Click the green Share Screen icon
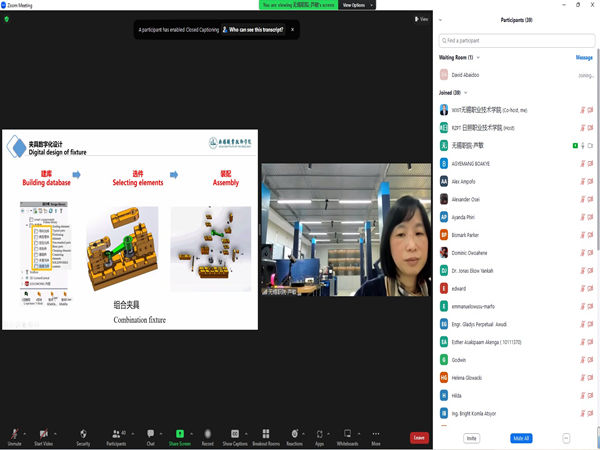The width and height of the screenshot is (600, 450). coord(180,435)
